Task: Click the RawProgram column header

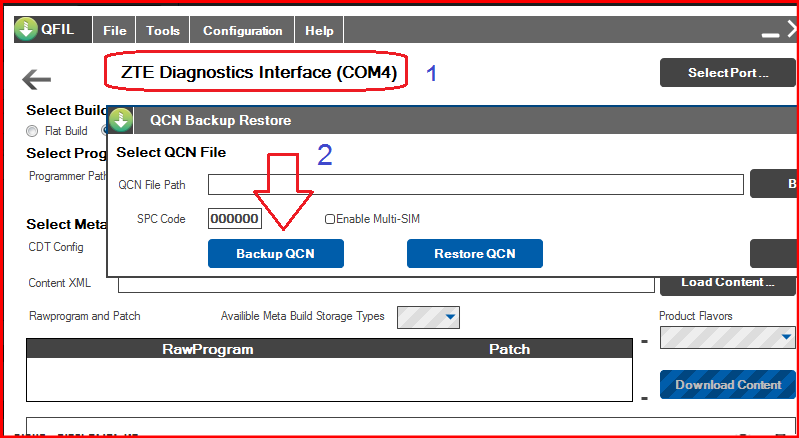Action: point(207,349)
